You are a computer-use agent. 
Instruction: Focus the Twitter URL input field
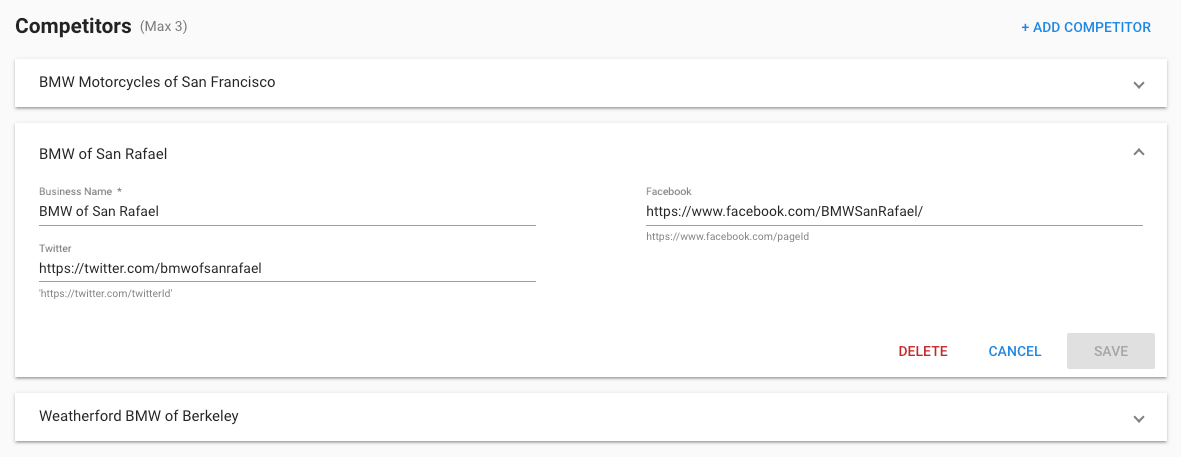click(287, 268)
